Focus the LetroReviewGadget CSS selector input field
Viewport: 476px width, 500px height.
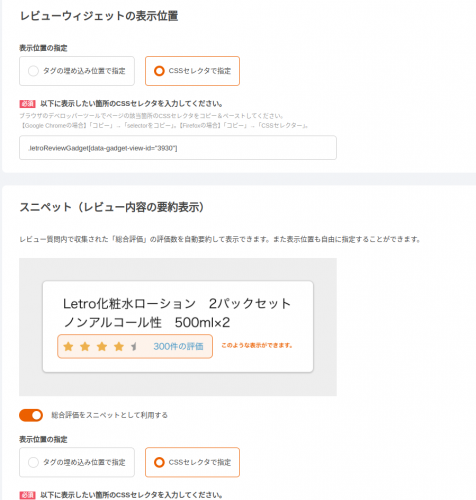pos(178,148)
